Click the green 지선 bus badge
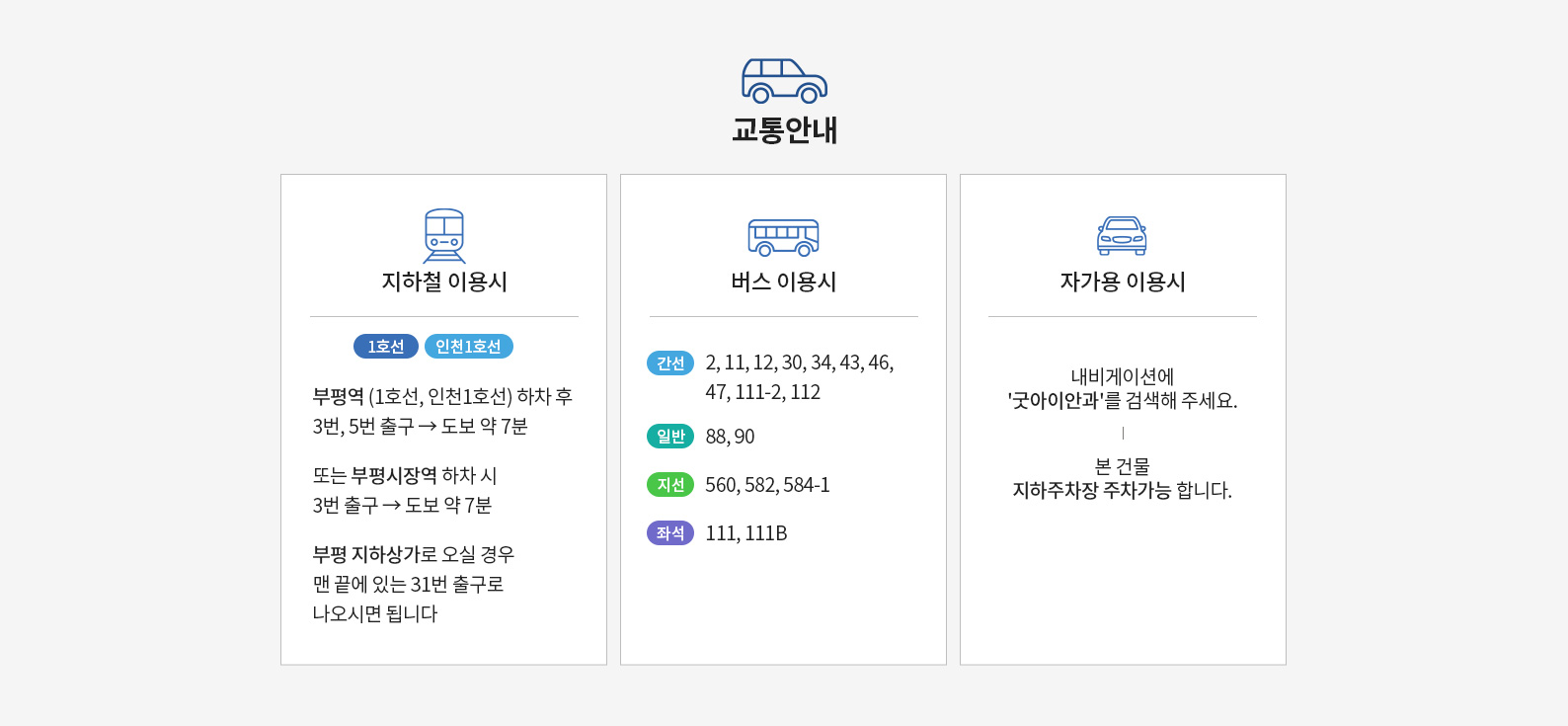The image size is (1568, 726). [670, 485]
